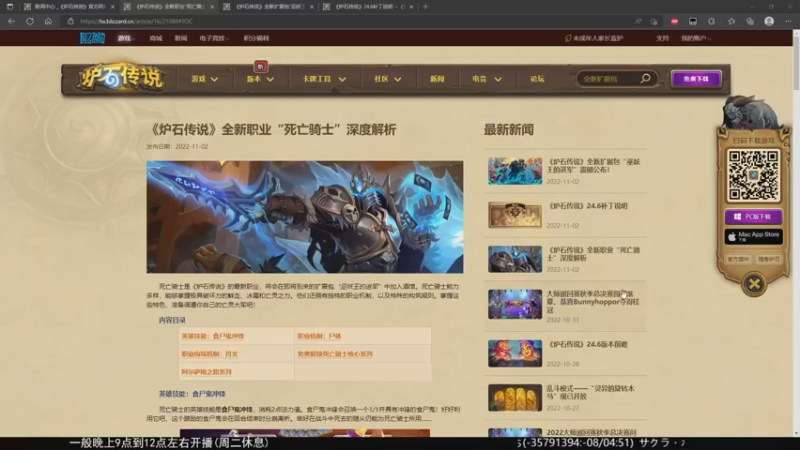Screen dimensions: 800x450
Task: Click the search magnifier icon
Action: point(645,79)
